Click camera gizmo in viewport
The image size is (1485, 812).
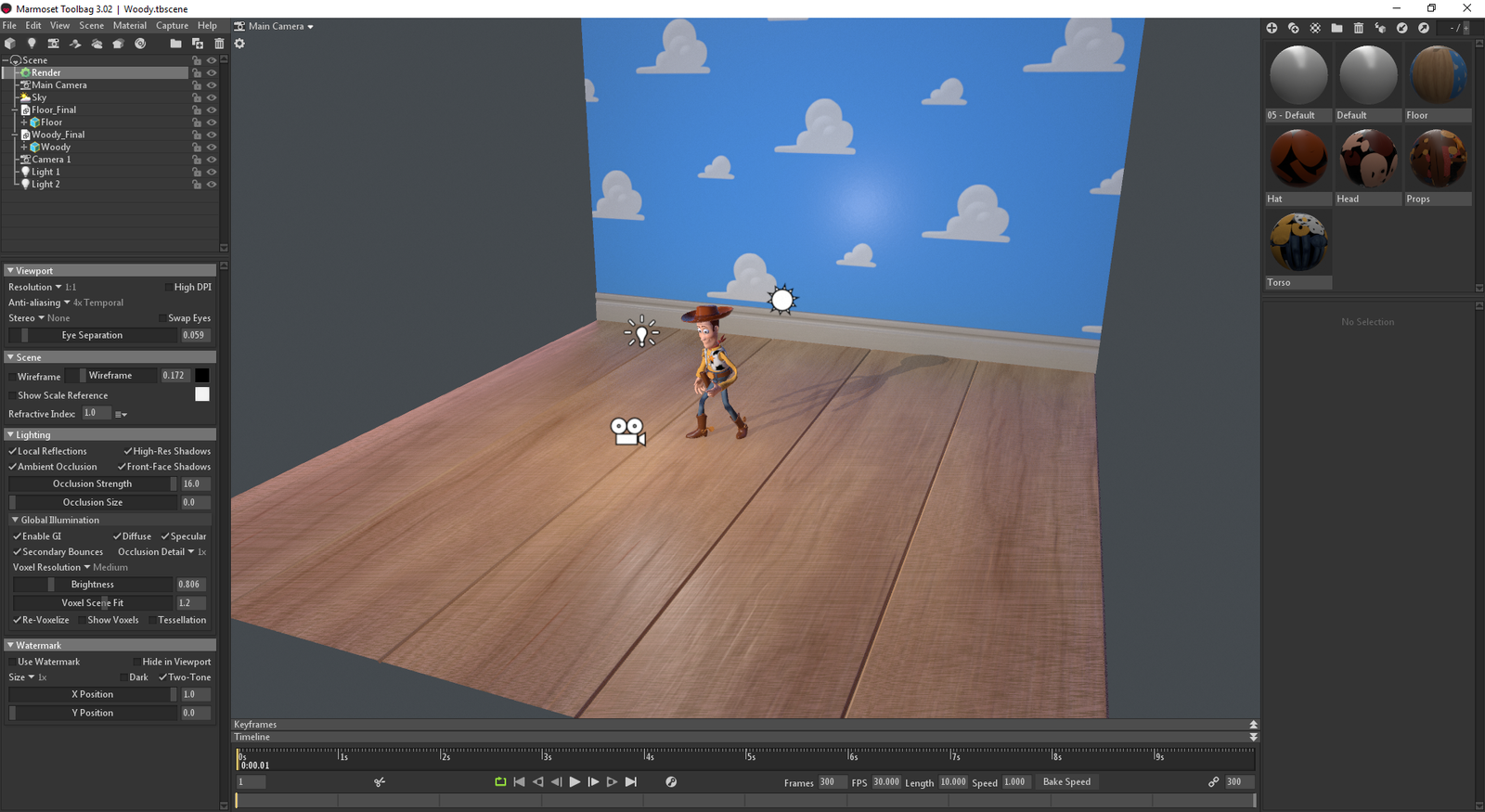coord(627,432)
